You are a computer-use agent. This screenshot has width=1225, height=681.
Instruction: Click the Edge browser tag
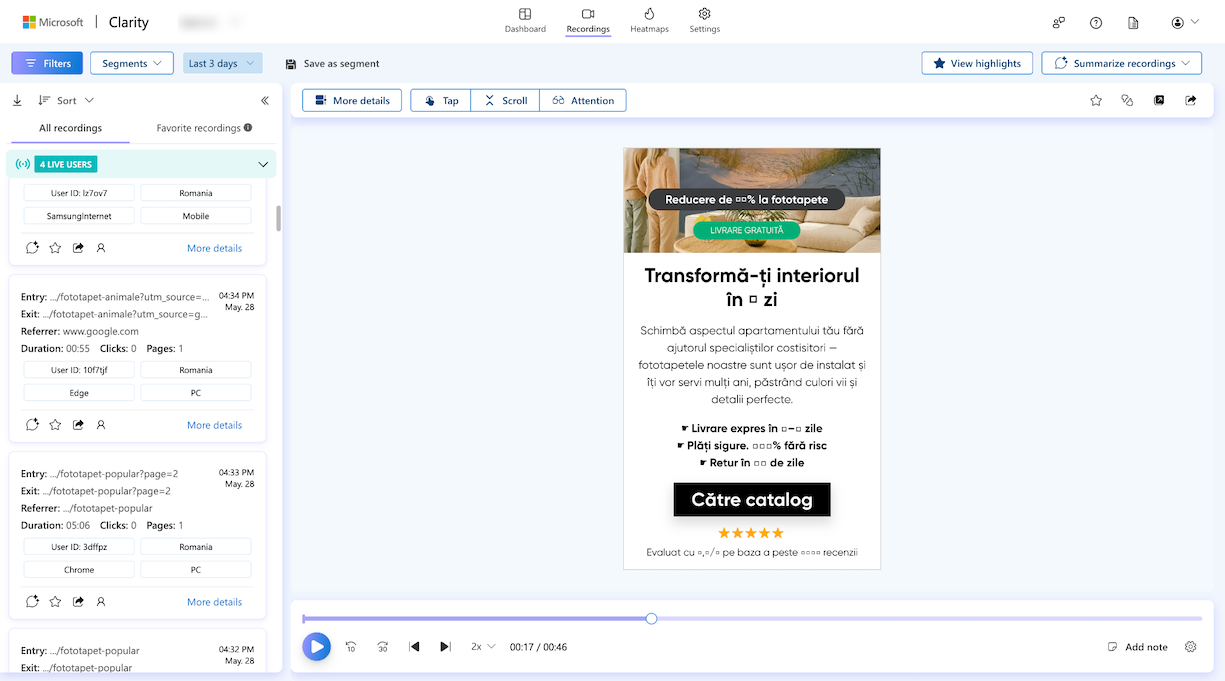[x=79, y=393]
